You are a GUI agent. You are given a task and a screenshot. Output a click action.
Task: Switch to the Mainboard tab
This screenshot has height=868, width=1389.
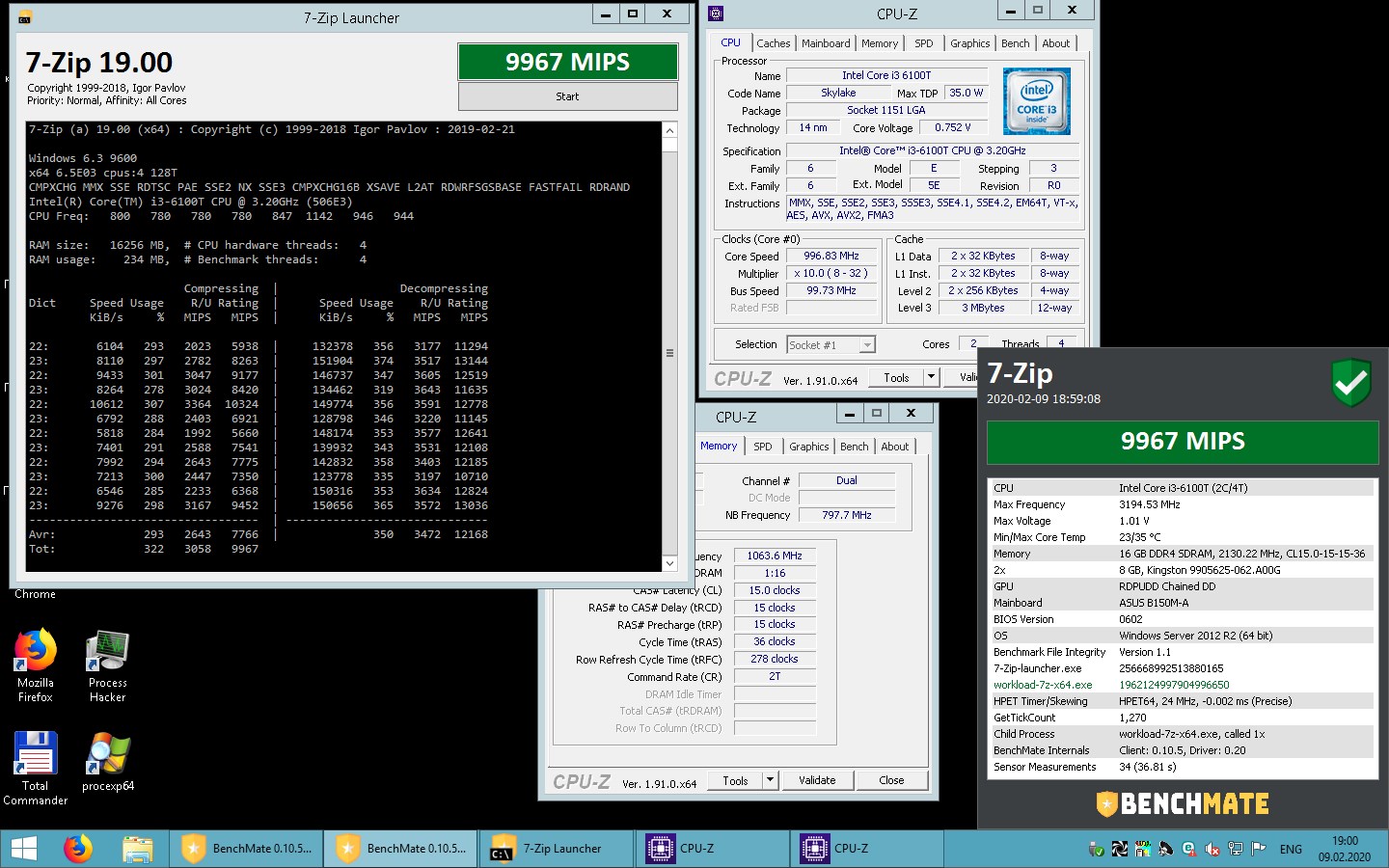click(826, 43)
